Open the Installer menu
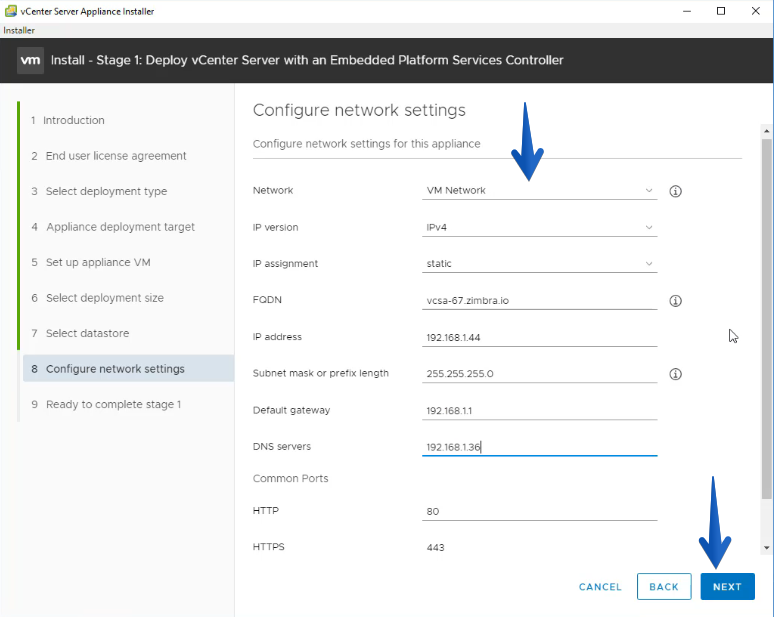 19,30
